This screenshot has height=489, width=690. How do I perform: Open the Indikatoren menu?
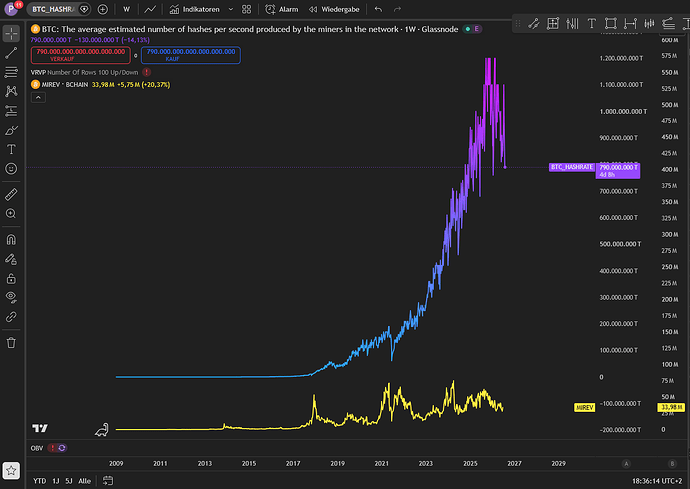[195, 9]
